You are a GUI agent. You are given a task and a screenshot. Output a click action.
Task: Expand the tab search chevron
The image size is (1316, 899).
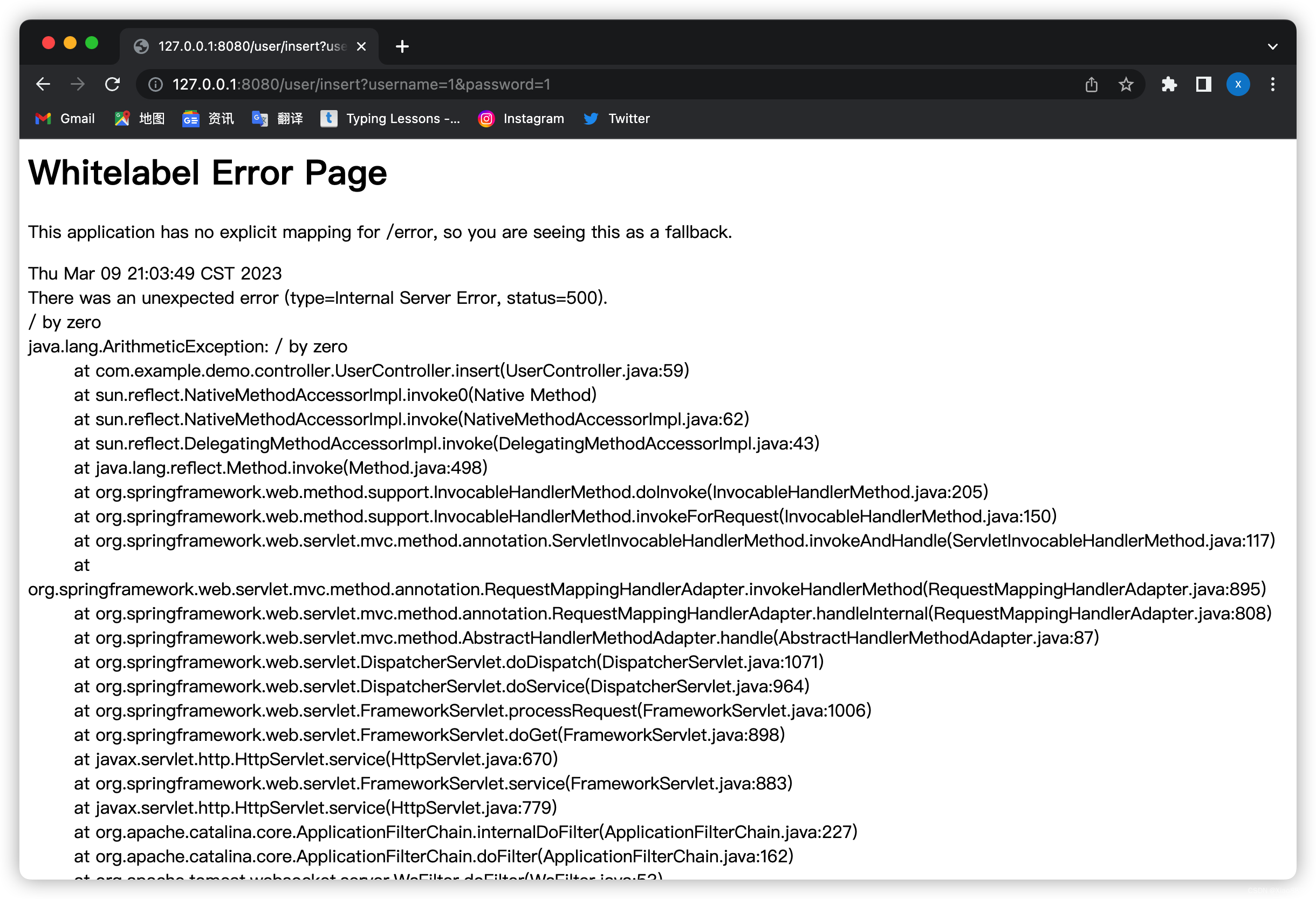coord(1272,46)
